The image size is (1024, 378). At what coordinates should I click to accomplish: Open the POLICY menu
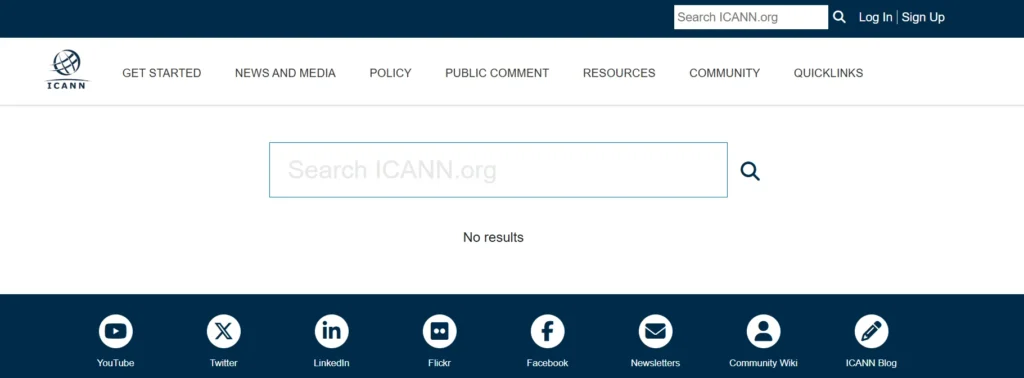click(x=391, y=73)
